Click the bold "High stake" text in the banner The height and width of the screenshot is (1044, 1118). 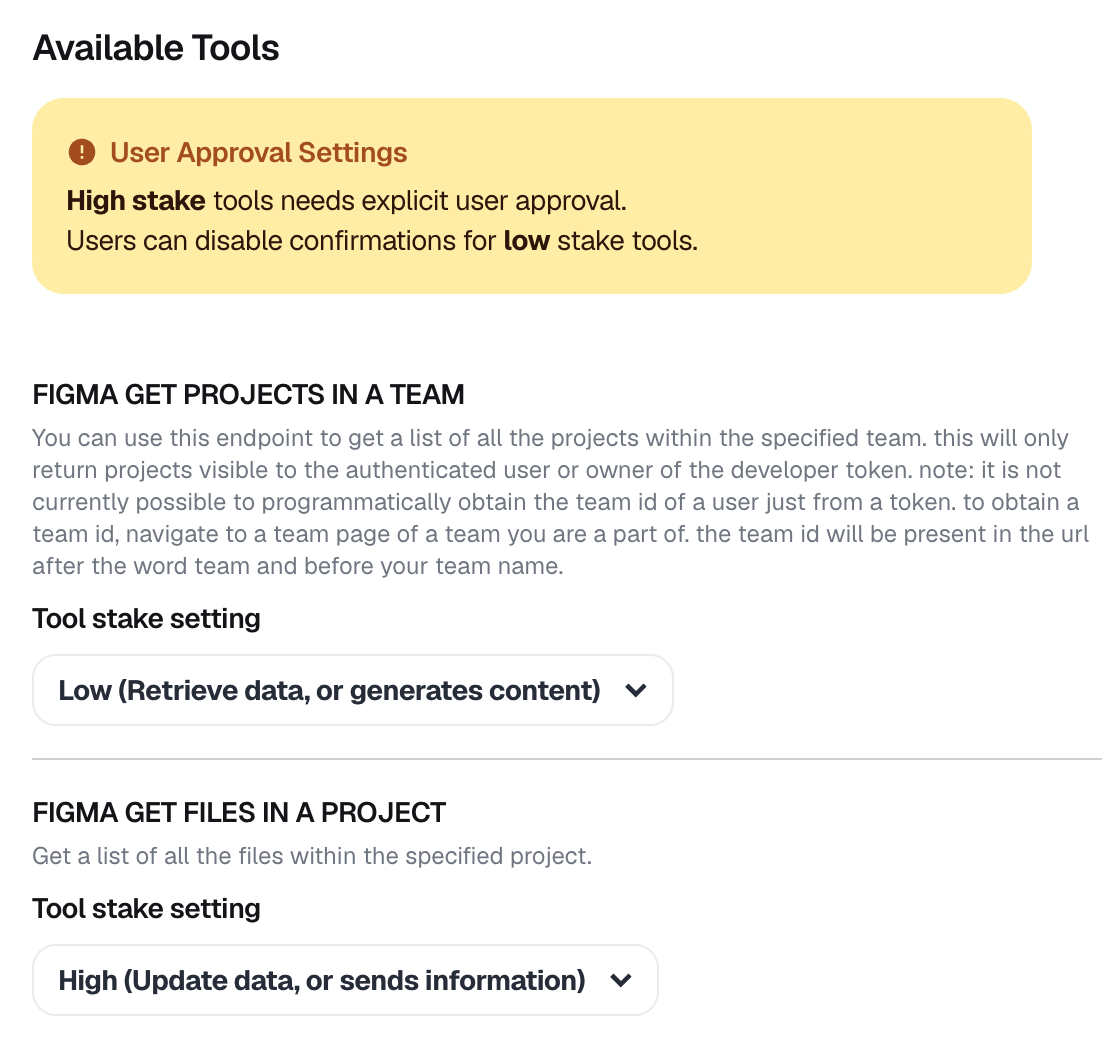(x=136, y=201)
